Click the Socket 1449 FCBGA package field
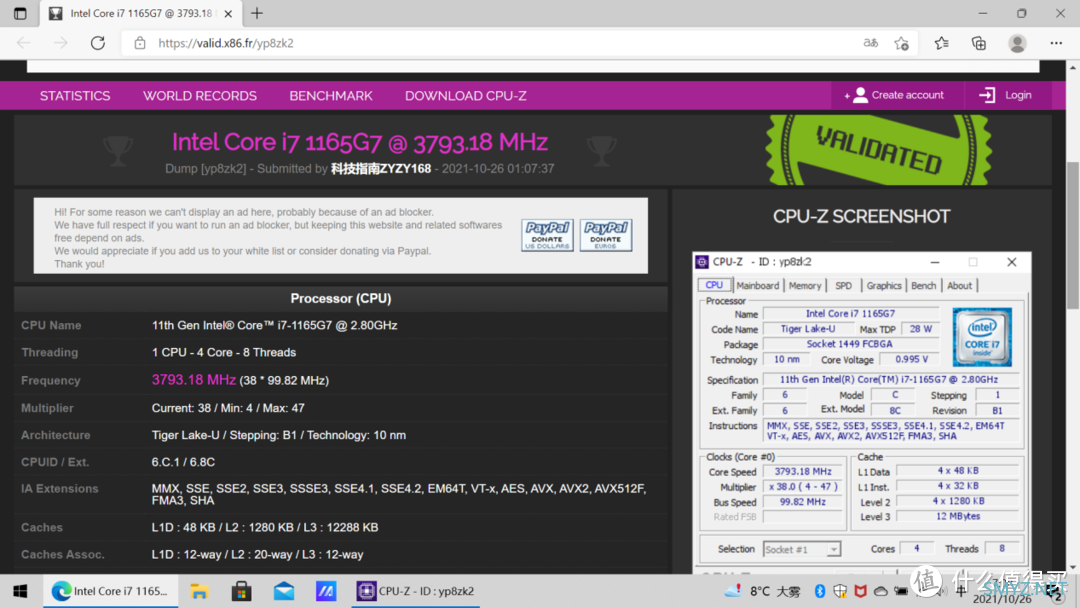Screen dimensions: 1080x608 (x=849, y=344)
